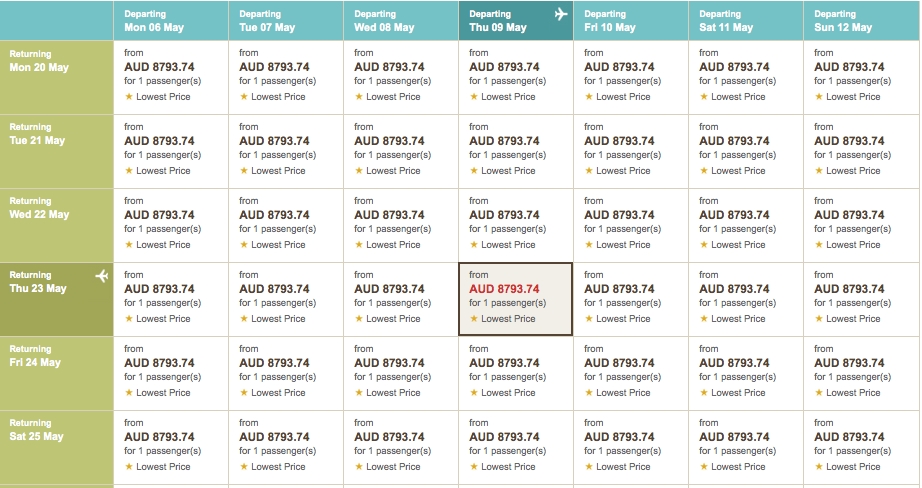
Task: Select the Returning Mon 20 May row header
Action: coord(57,77)
